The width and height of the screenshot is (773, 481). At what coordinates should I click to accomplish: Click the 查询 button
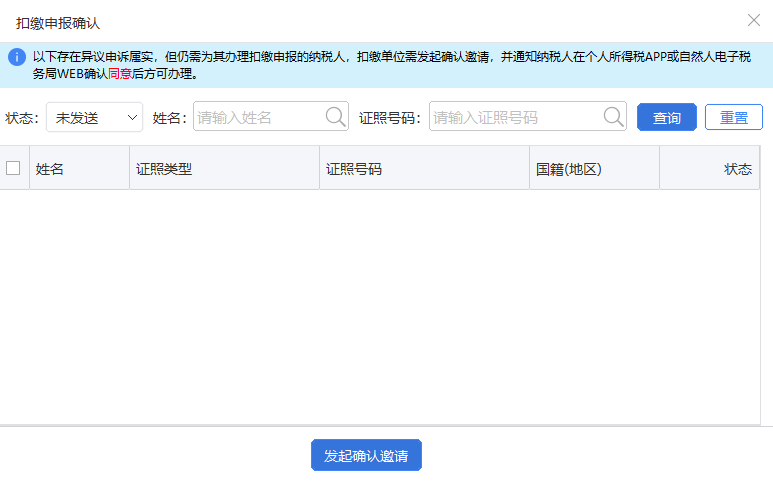pos(667,117)
